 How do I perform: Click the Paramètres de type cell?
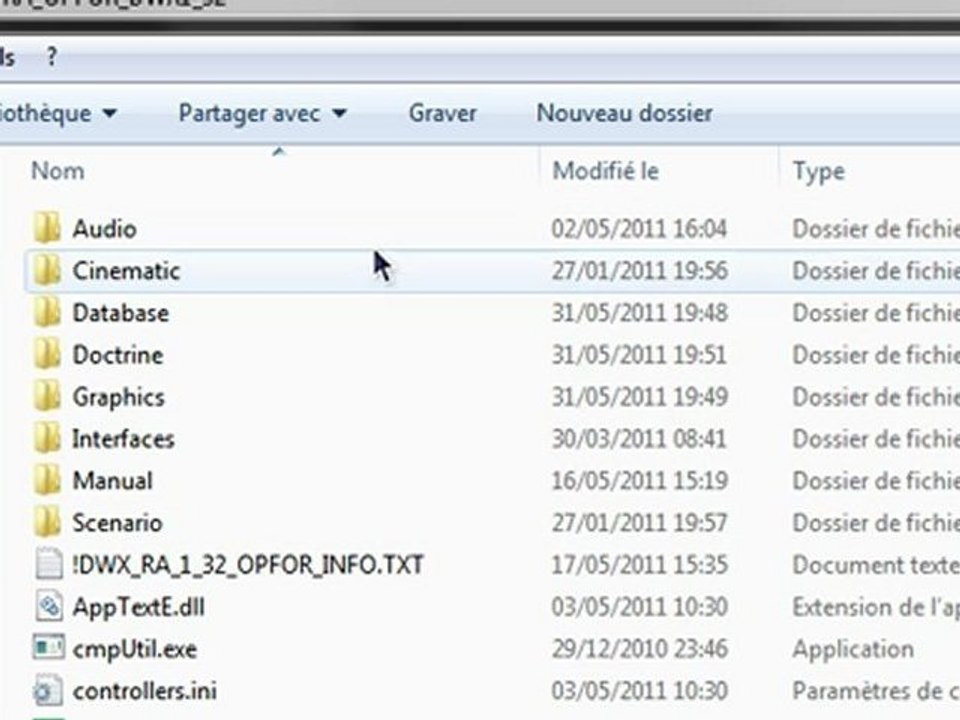coord(876,691)
